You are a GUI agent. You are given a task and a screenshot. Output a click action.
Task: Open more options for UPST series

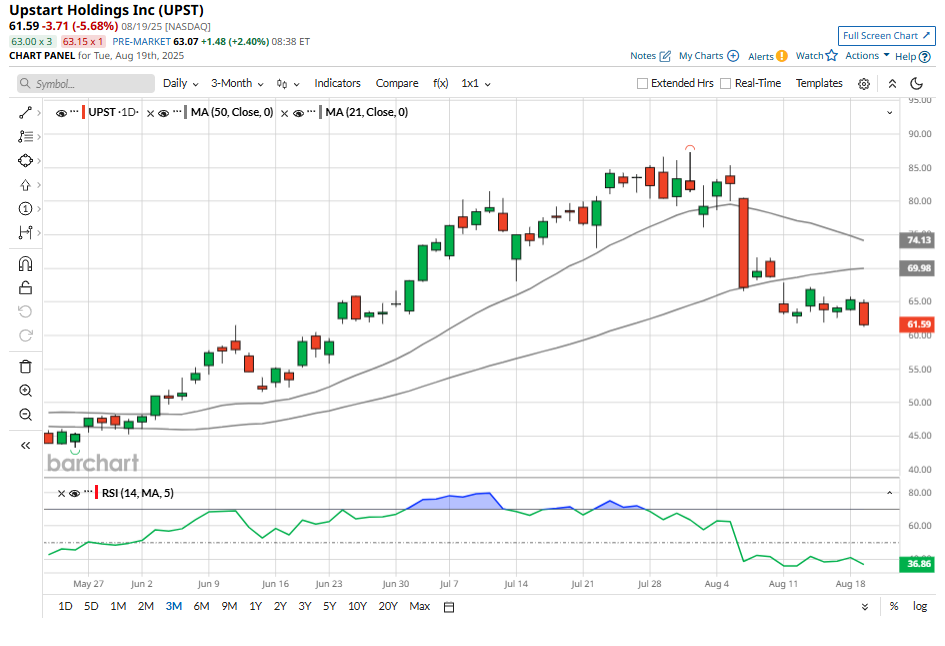point(75,111)
